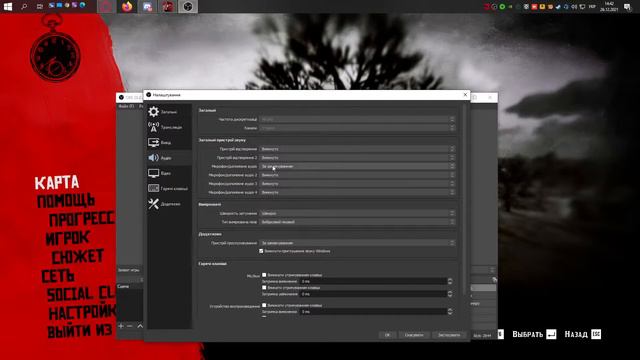Close the settings dialog with X

point(465,95)
